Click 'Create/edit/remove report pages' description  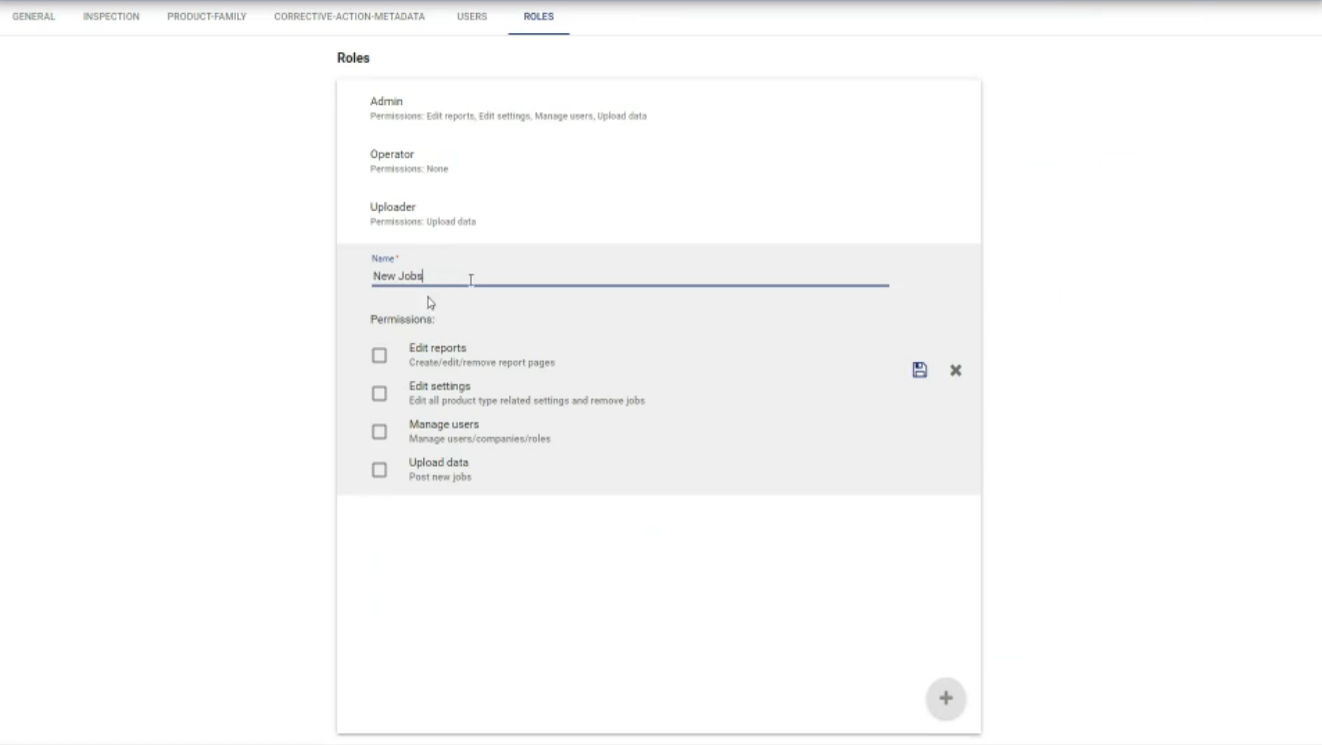tap(482, 363)
